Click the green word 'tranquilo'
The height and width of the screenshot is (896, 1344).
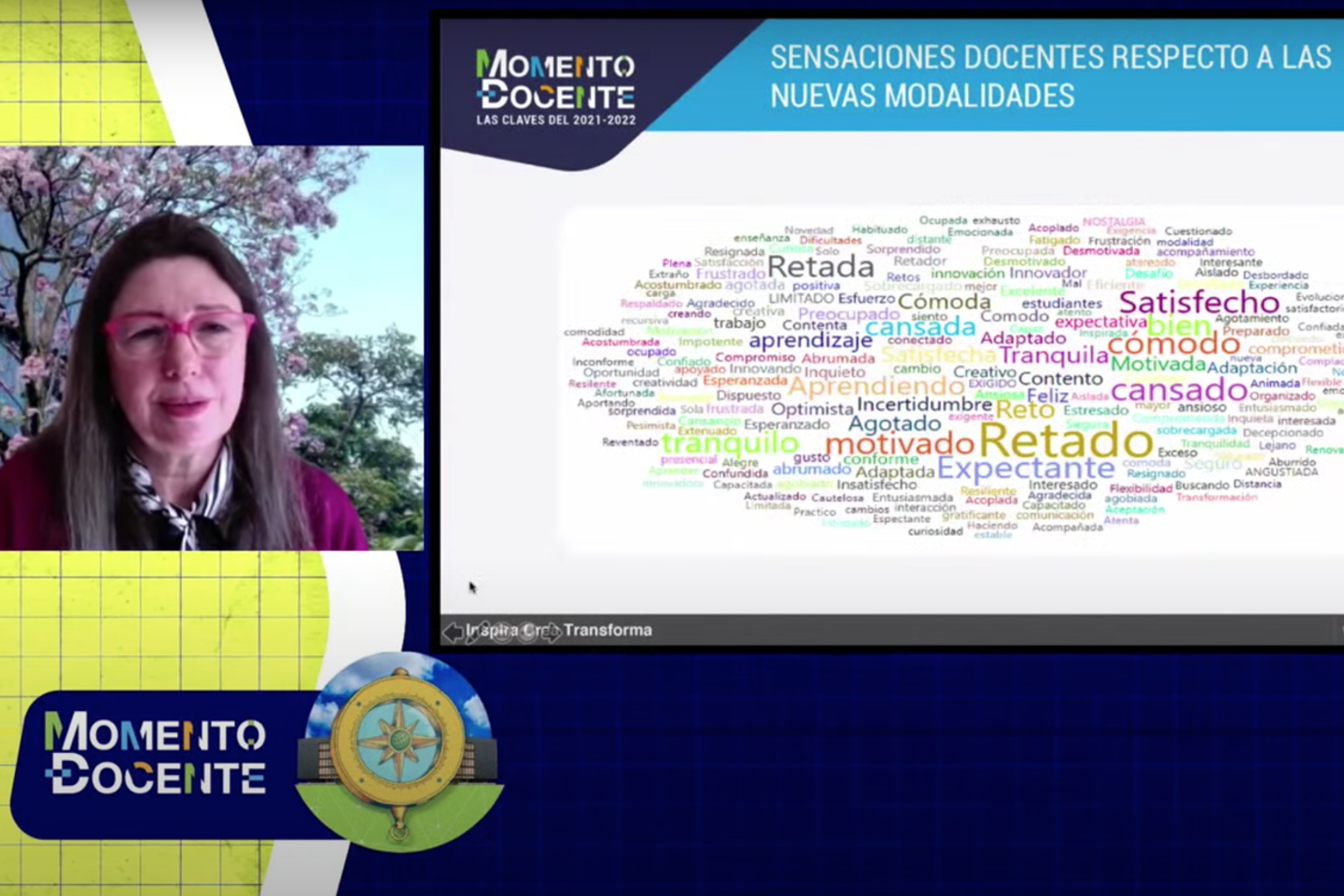731,444
